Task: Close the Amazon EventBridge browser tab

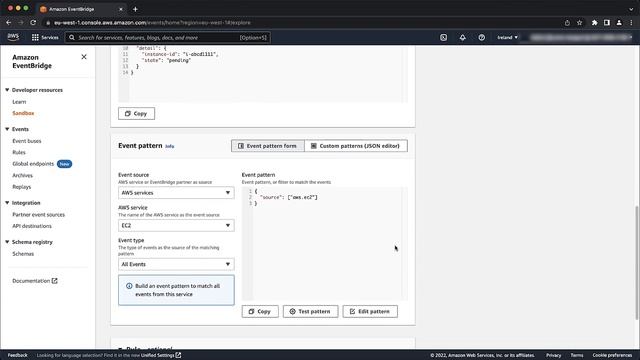Action: click(x=120, y=9)
